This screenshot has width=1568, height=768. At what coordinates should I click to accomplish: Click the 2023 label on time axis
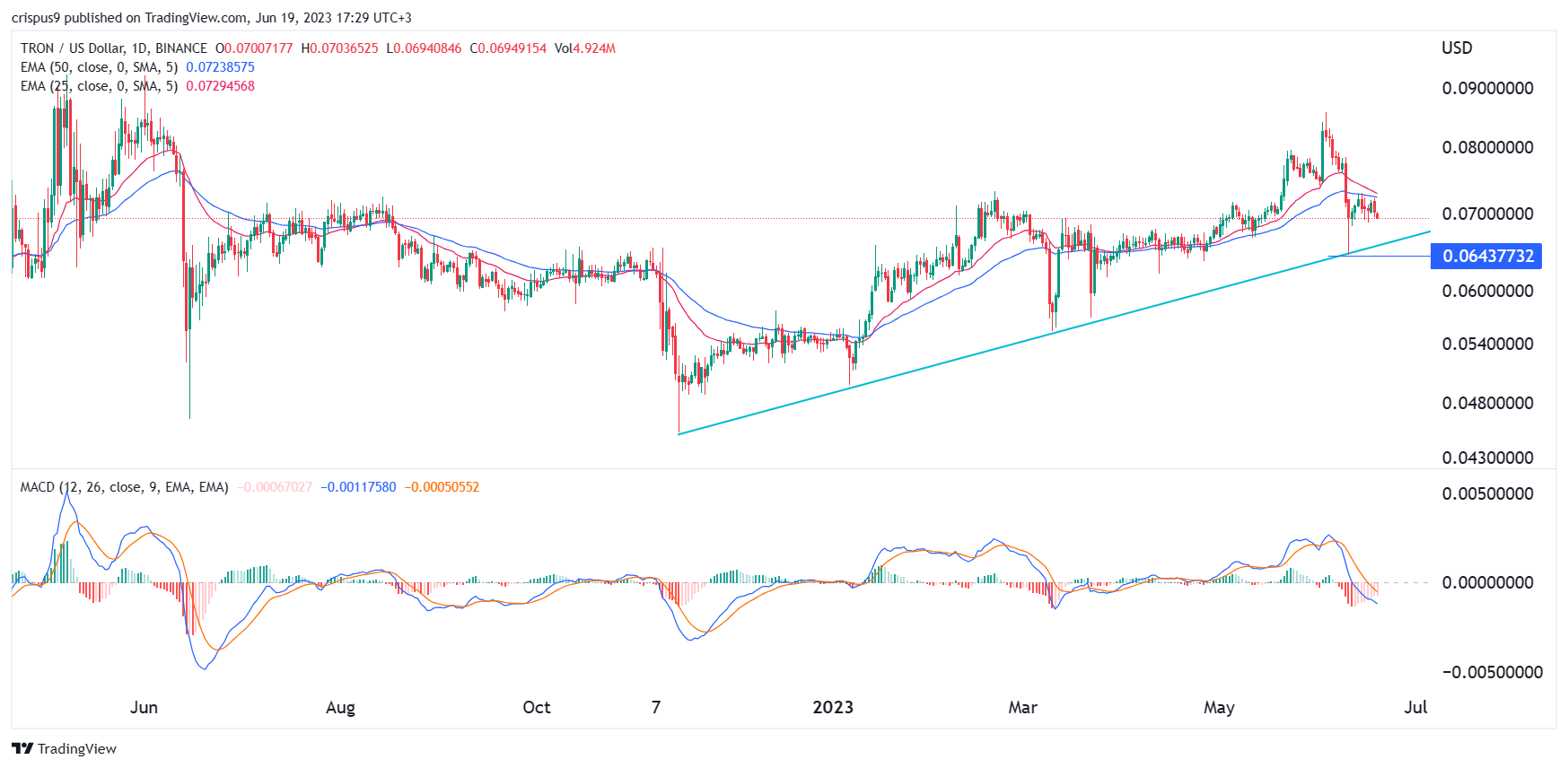[x=833, y=707]
